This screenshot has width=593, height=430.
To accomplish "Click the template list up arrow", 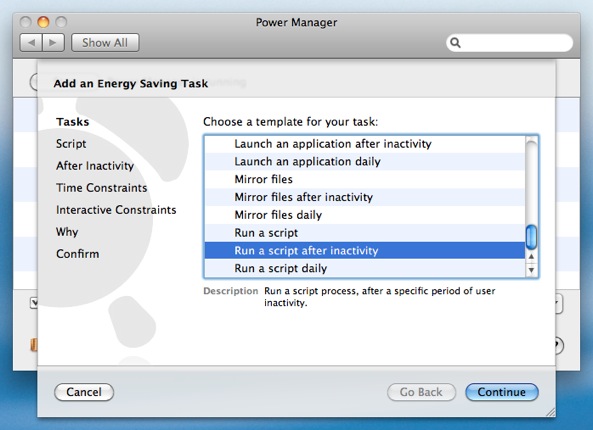I will coord(531,256).
